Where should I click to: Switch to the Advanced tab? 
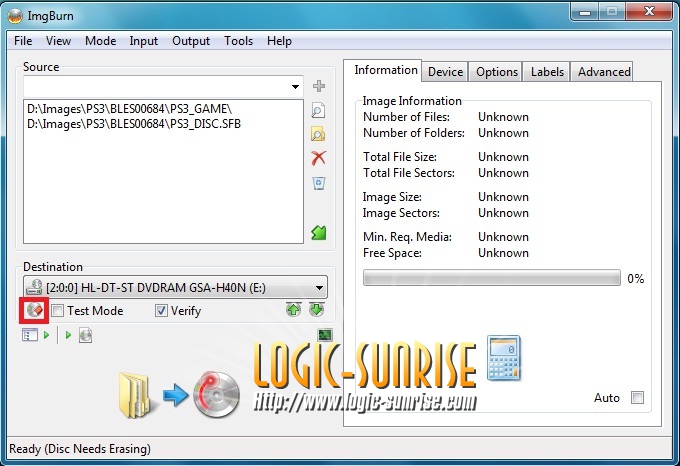pos(604,72)
